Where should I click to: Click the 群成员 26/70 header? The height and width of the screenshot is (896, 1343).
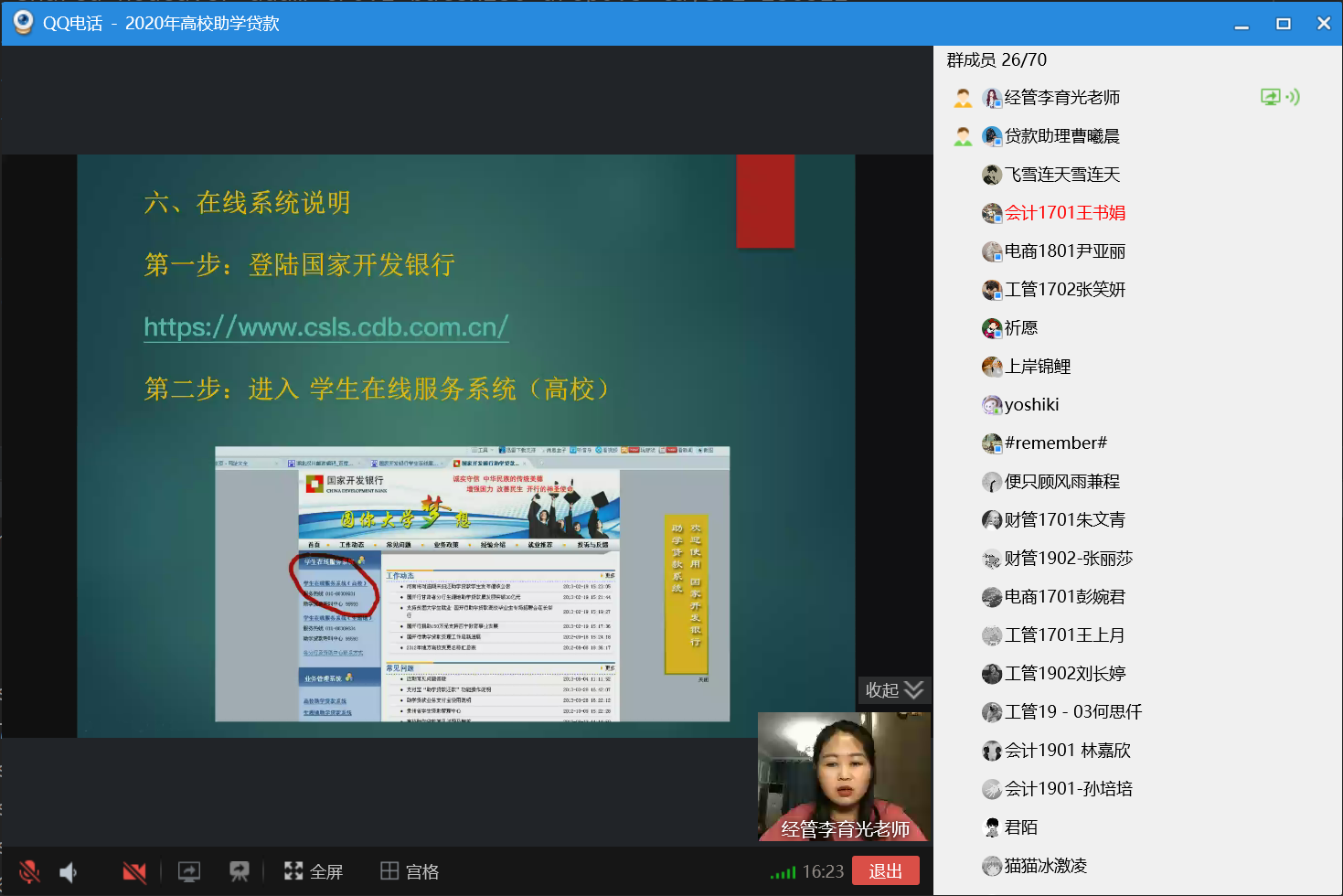coord(997,60)
